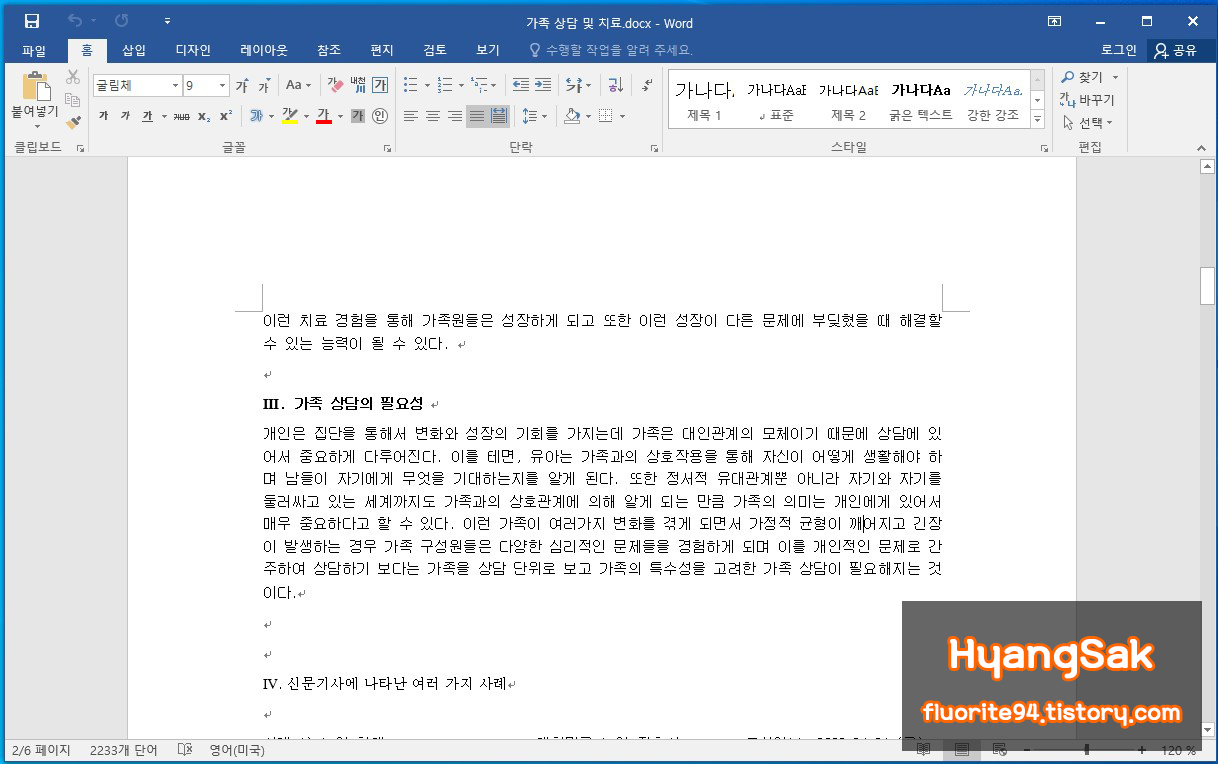1218x764 pixels.
Task: Open the Change Case Aa dropdown
Action: point(298,86)
